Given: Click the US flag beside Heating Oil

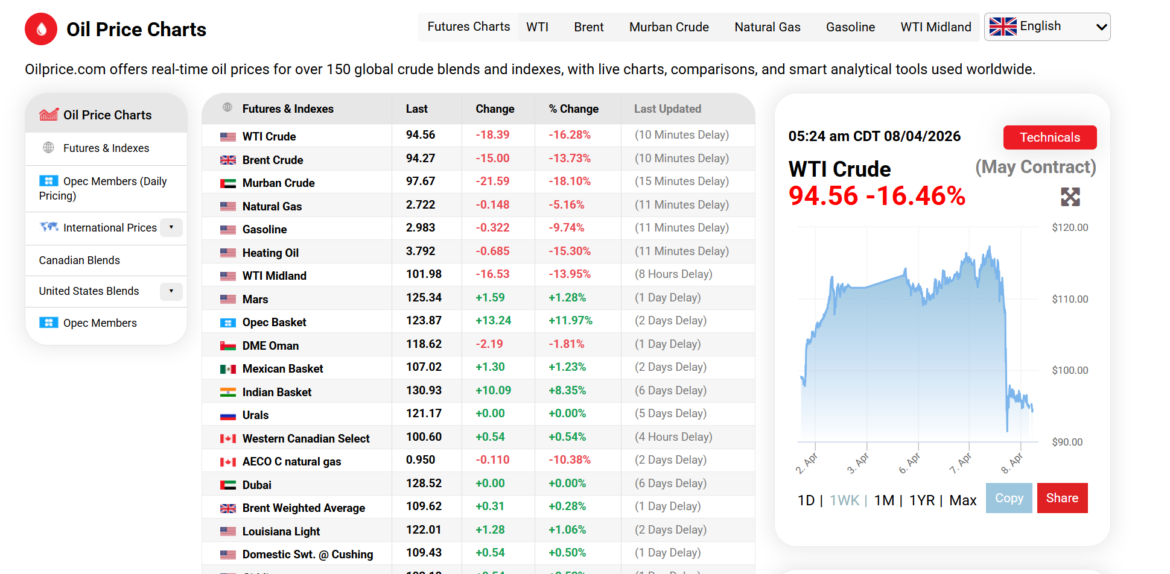Looking at the screenshot, I should tap(228, 253).
